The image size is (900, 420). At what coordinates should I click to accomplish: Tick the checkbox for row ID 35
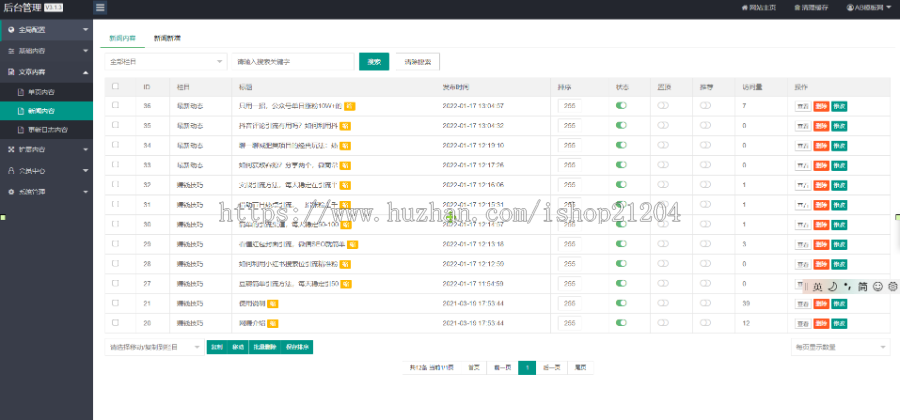click(115, 125)
